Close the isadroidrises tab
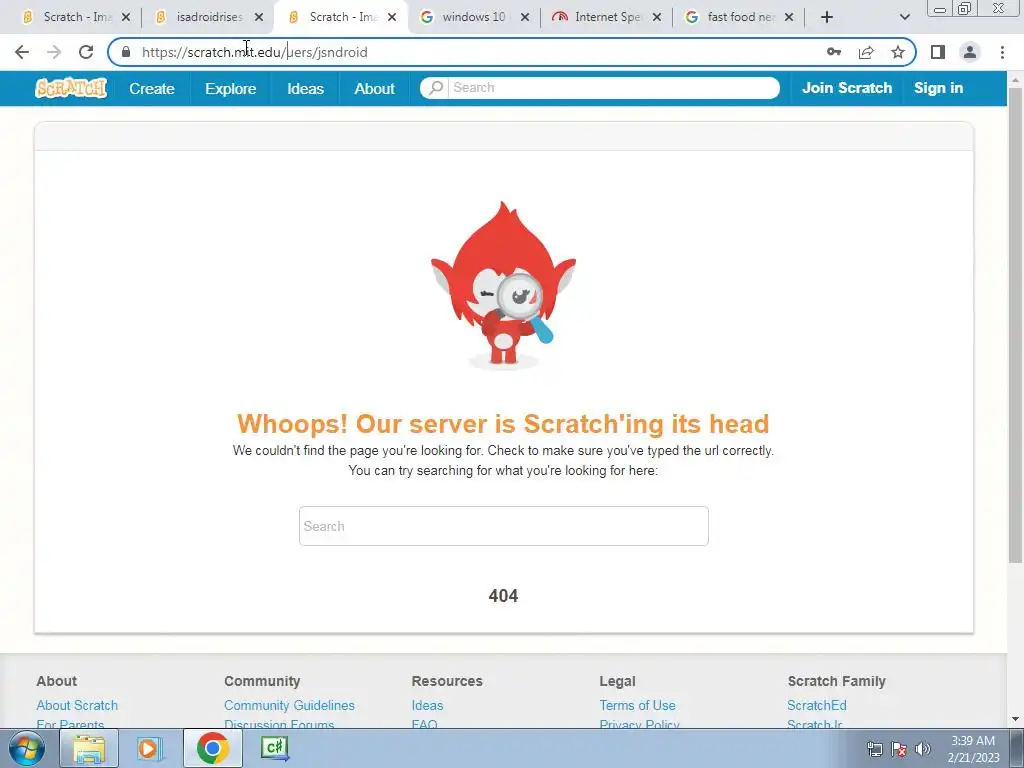The image size is (1024, 768). (259, 17)
